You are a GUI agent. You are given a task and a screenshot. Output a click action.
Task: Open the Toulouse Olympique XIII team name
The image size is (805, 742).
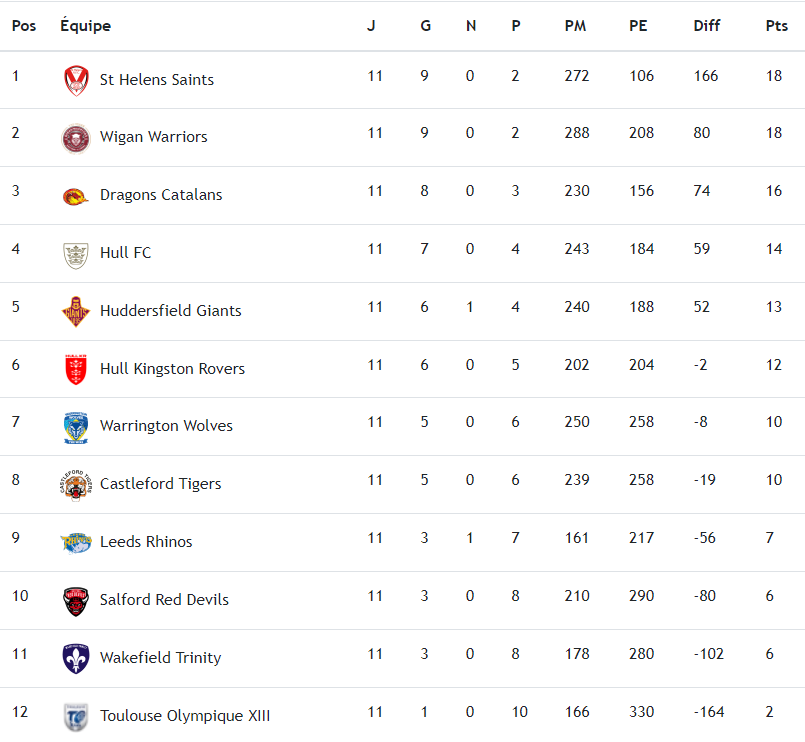pyautogui.click(x=185, y=716)
